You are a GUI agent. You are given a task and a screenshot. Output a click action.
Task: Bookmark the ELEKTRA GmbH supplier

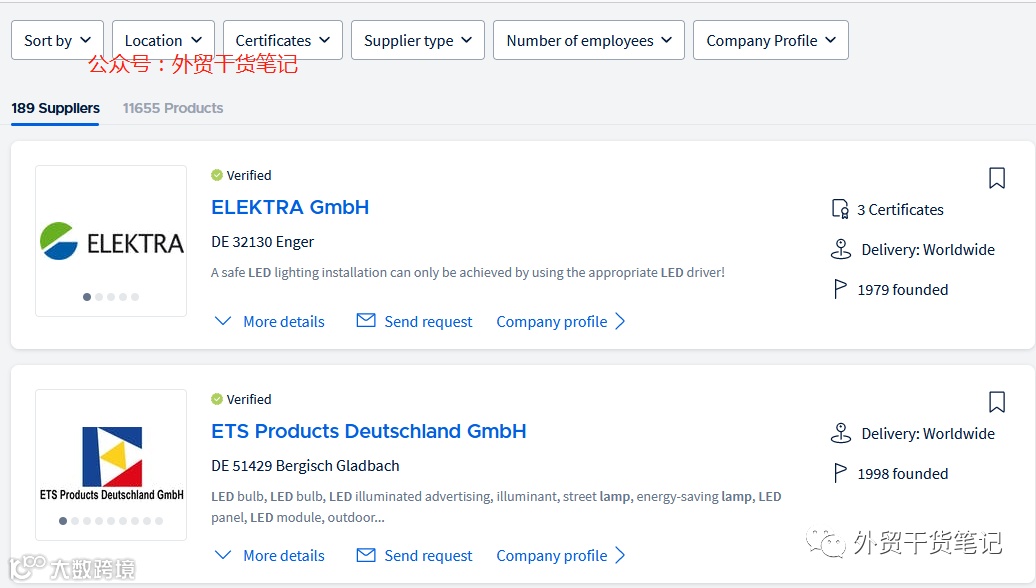(996, 178)
